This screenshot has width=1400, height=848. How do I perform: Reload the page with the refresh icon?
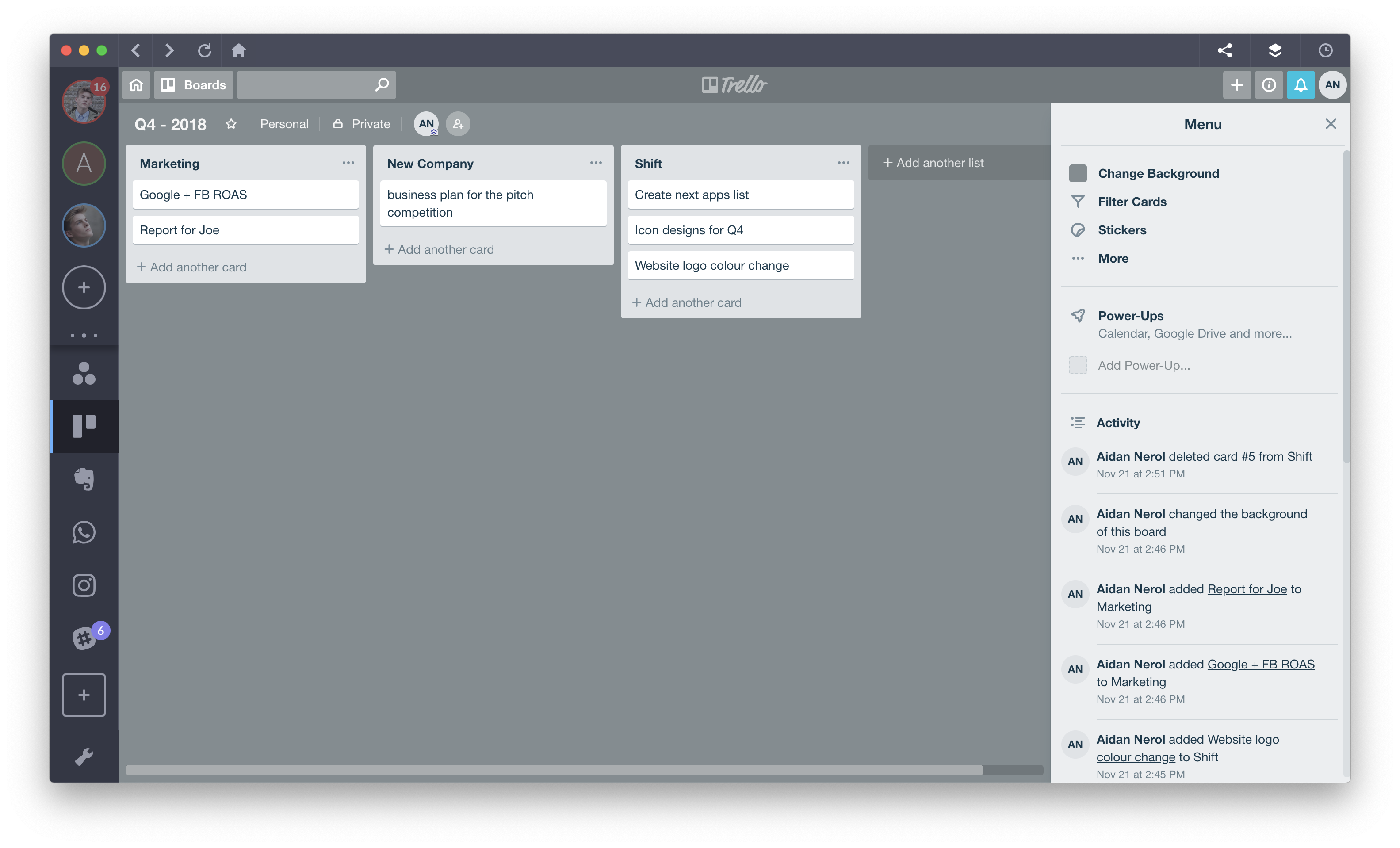pyautogui.click(x=205, y=50)
